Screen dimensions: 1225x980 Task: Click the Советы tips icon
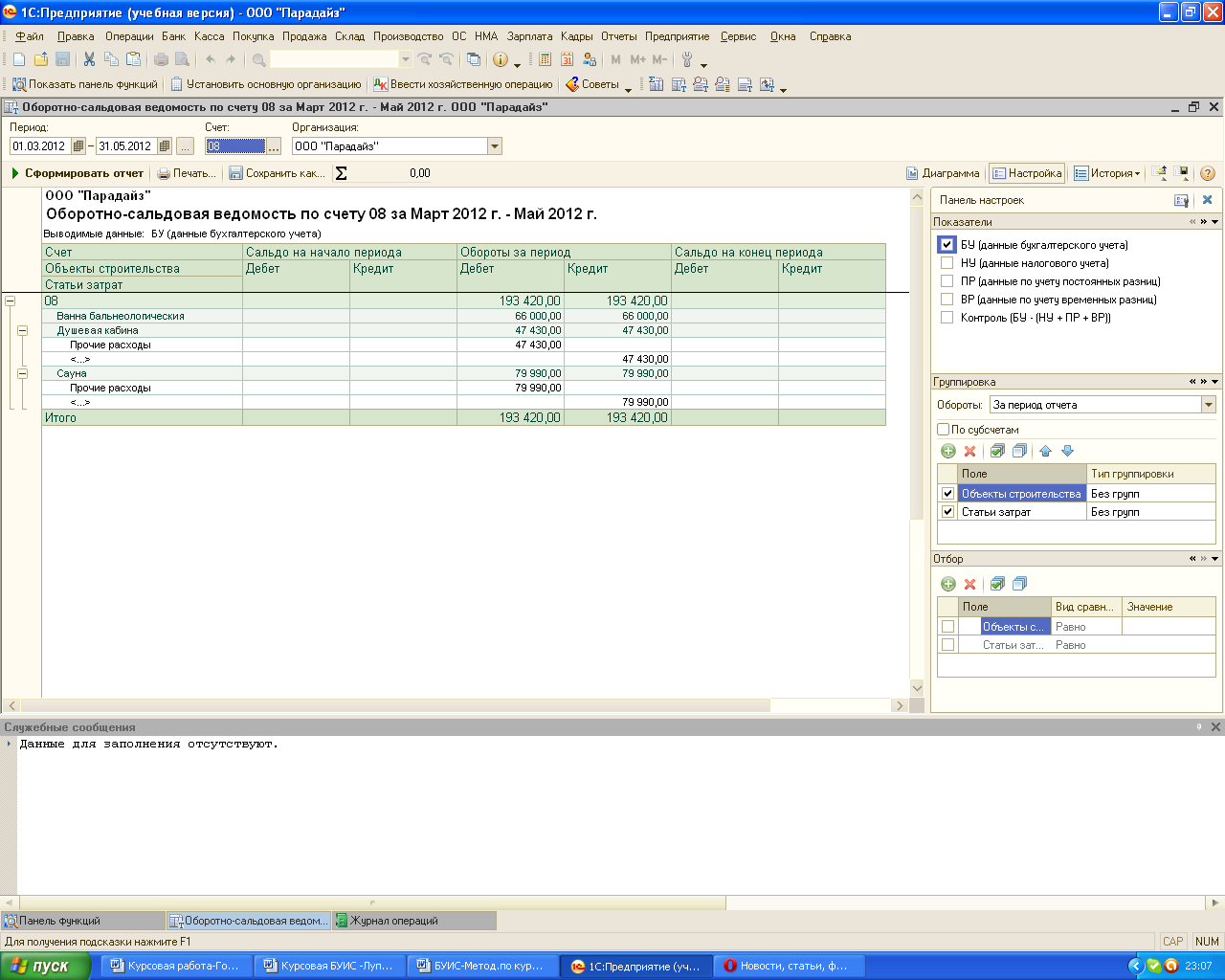[572, 84]
